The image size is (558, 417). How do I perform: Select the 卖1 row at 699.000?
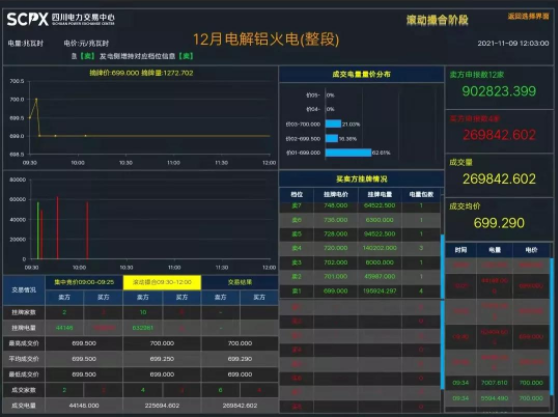click(360, 291)
